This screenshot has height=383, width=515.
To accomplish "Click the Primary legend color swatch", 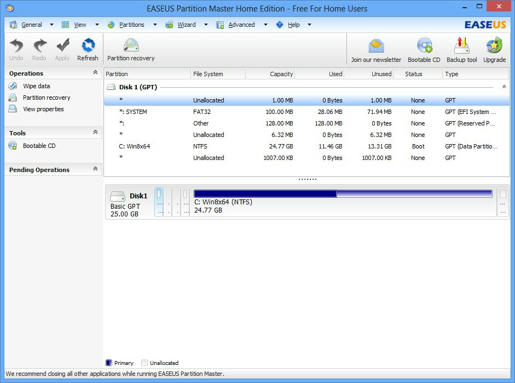I will pos(108,363).
